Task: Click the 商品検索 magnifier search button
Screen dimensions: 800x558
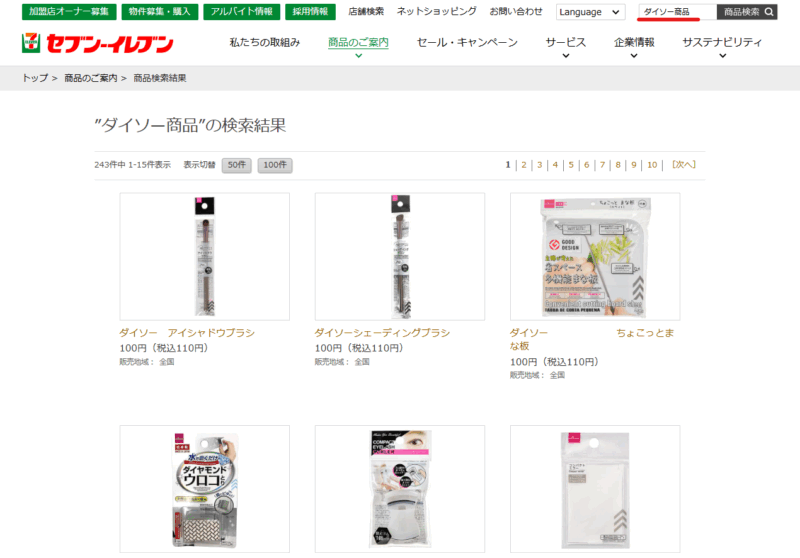Action: [x=747, y=12]
